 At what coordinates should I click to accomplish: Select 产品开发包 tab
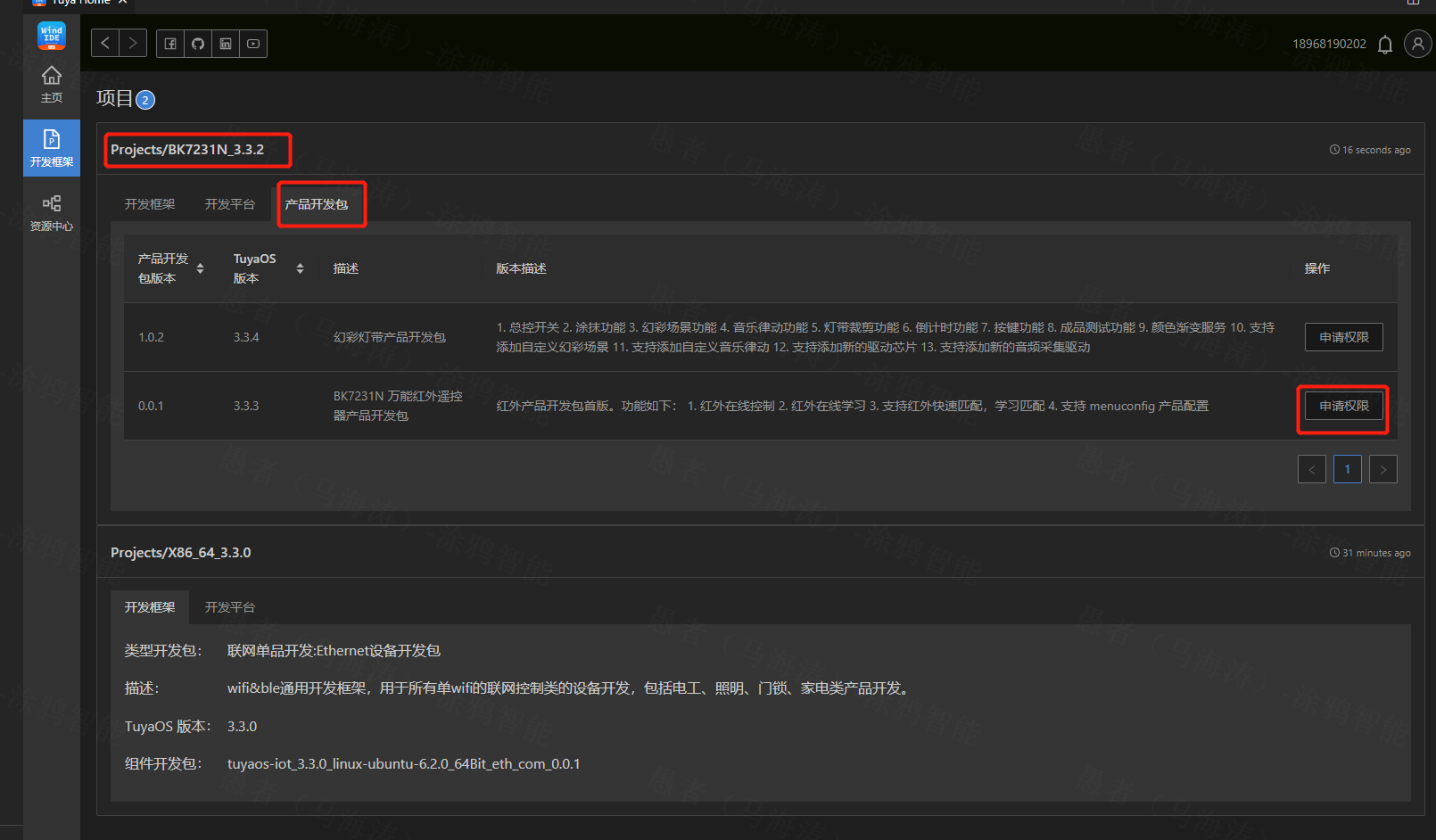point(317,204)
